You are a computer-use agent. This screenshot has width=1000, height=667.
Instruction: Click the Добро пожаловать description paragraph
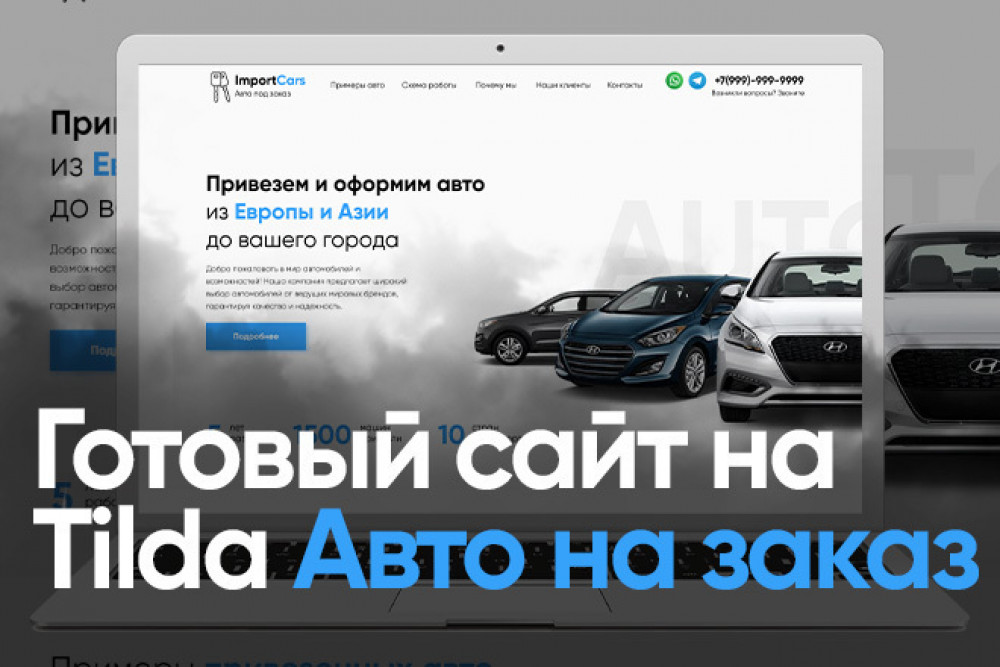(x=306, y=288)
